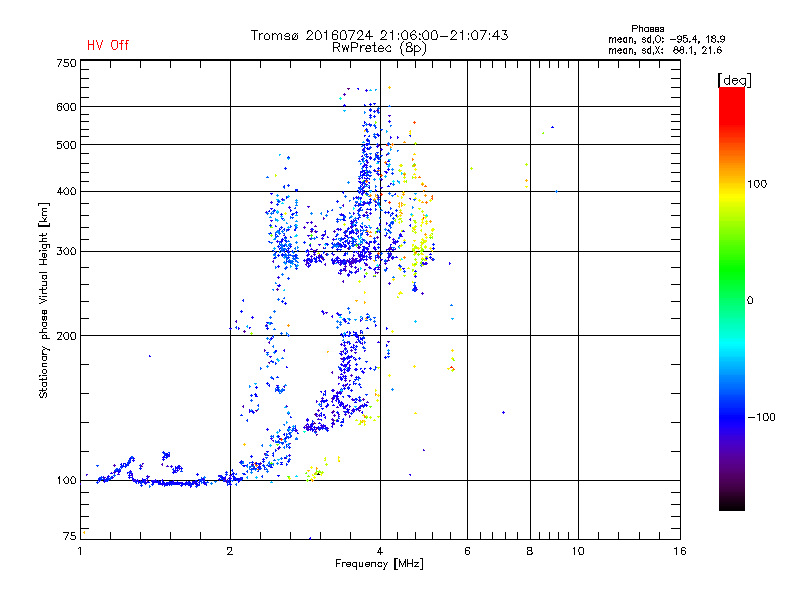Click the x-axis '2' tick label
This screenshot has width=800, height=600.
click(230, 551)
